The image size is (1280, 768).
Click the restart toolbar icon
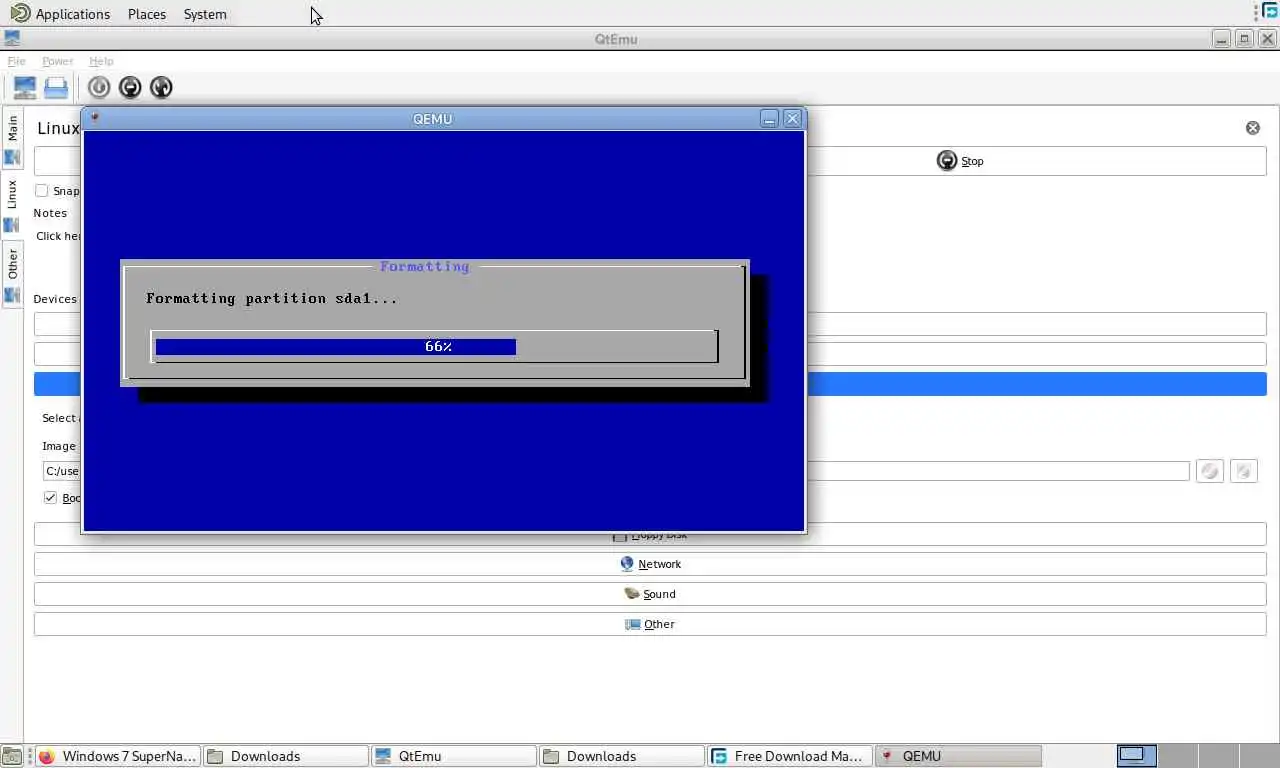[161, 87]
